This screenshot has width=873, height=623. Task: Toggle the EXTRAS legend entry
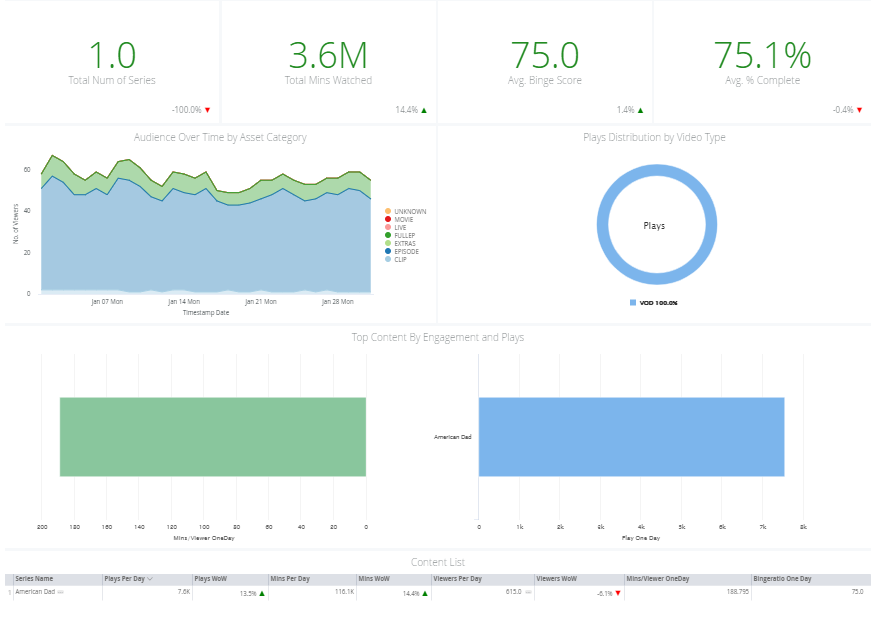click(x=400, y=243)
